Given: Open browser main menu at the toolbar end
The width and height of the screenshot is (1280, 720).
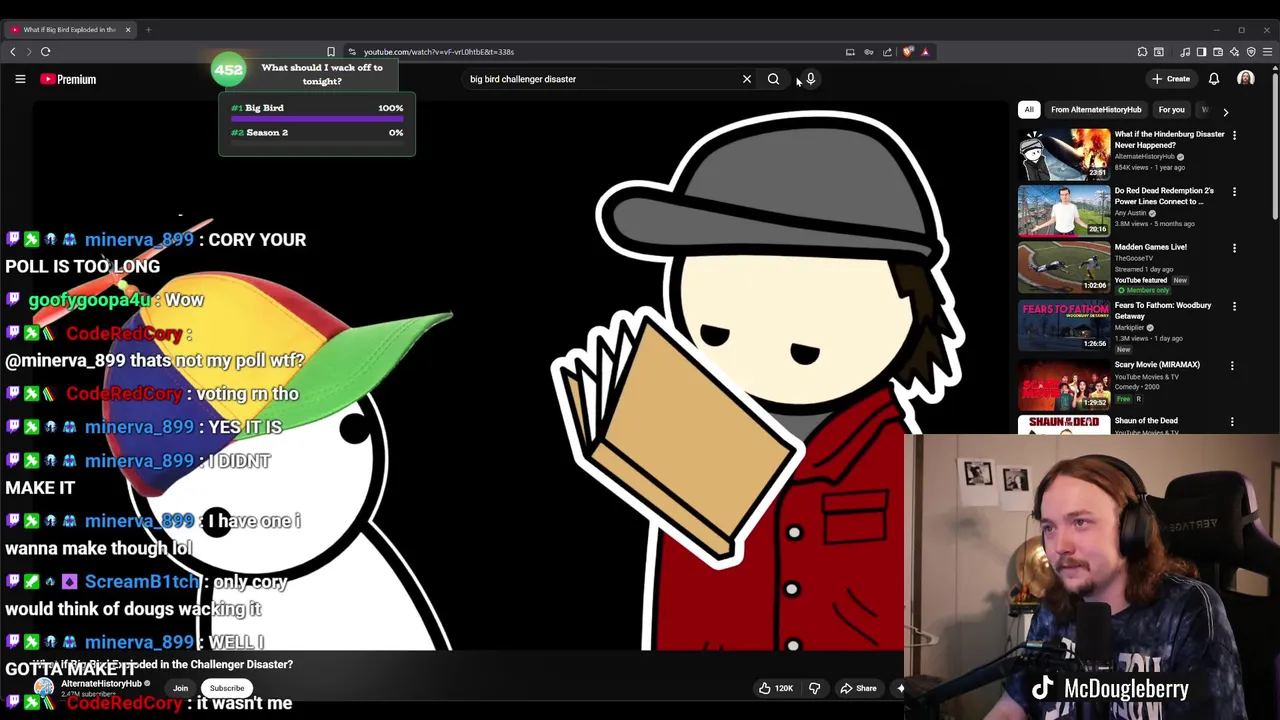Looking at the screenshot, I should coord(1267,52).
